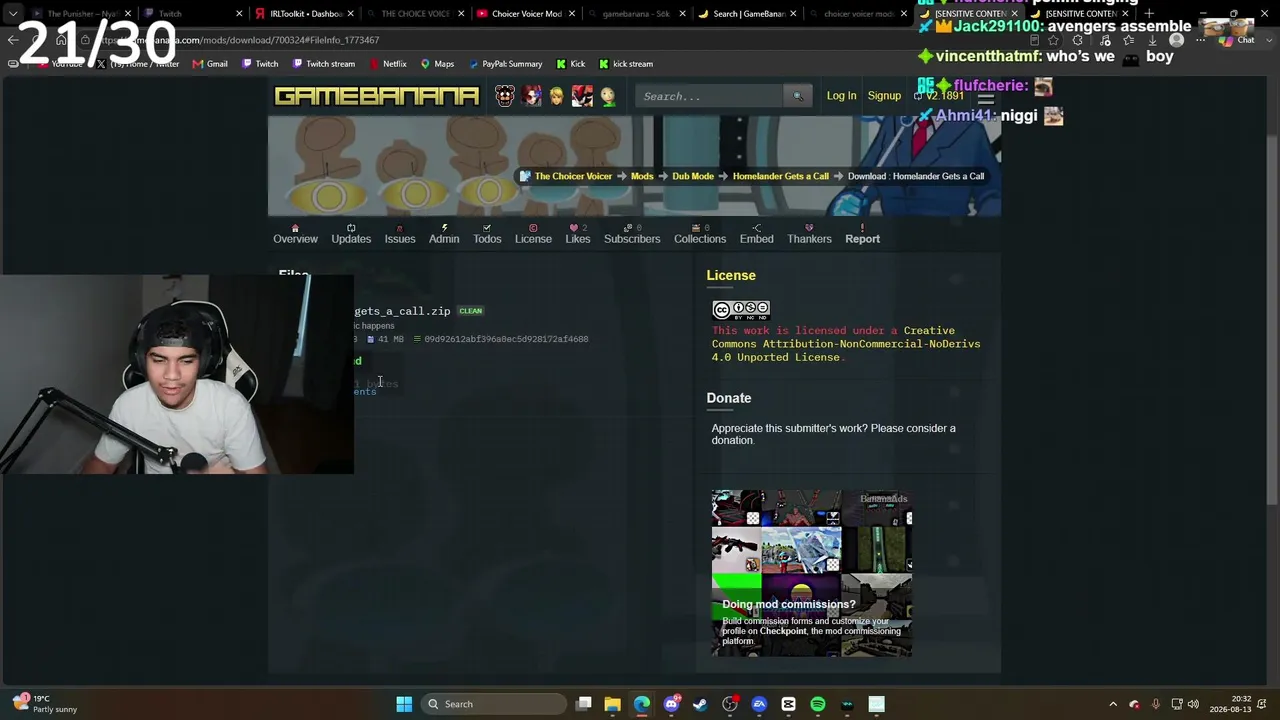Open the PayPal: Summary bookmark

(x=505, y=64)
